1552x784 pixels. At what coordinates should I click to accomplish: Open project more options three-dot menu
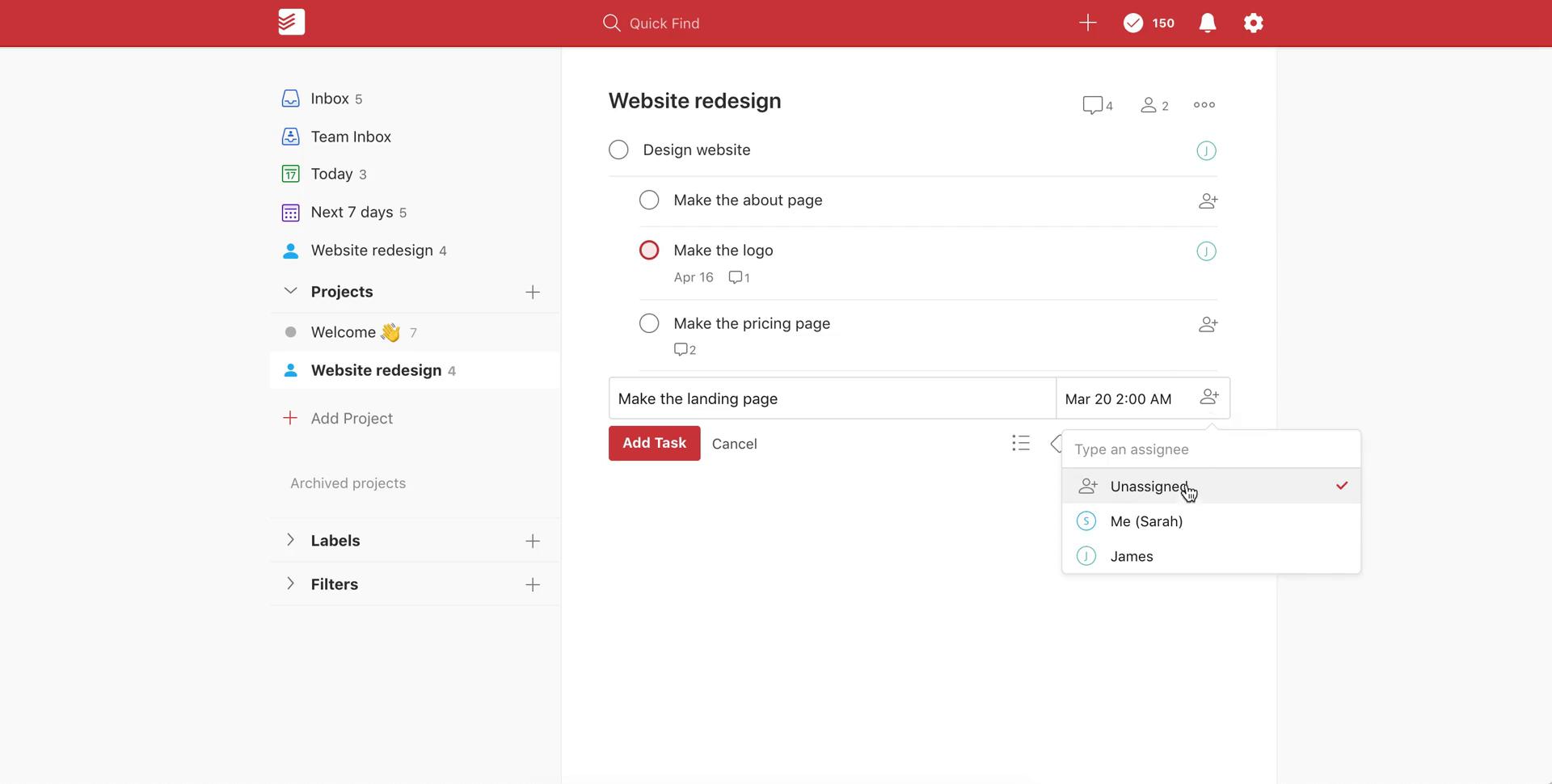1204,104
